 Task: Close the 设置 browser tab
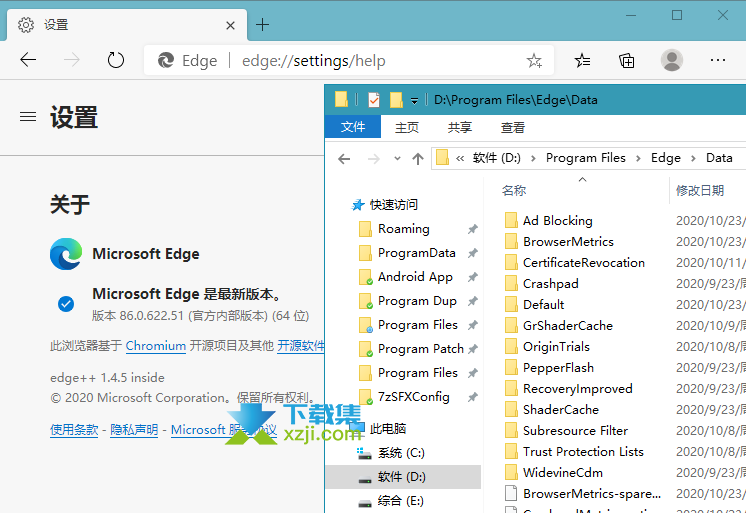pos(230,25)
